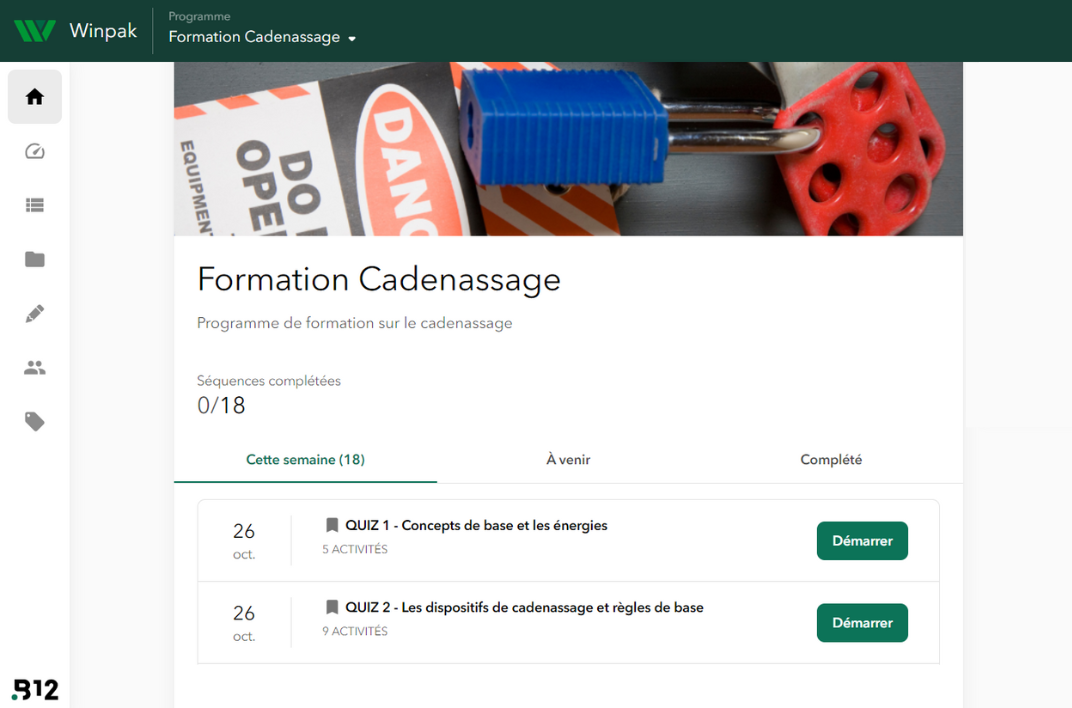Click the tag label icon in the sidebar
The height and width of the screenshot is (708, 1072).
point(34,421)
